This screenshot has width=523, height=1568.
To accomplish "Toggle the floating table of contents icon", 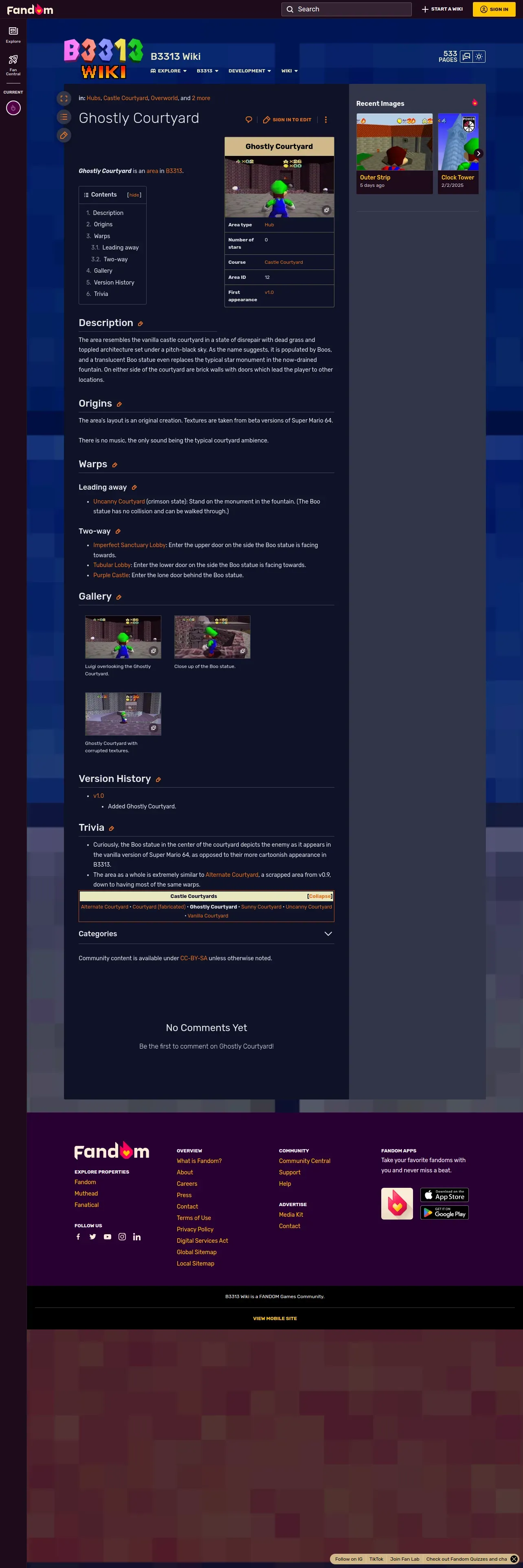I will click(x=64, y=117).
